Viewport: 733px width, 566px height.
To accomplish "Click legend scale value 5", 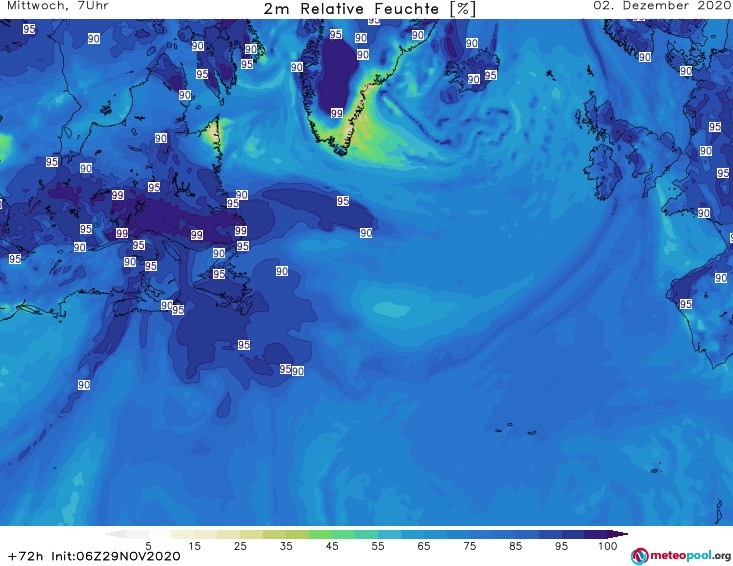I will pos(148,546).
